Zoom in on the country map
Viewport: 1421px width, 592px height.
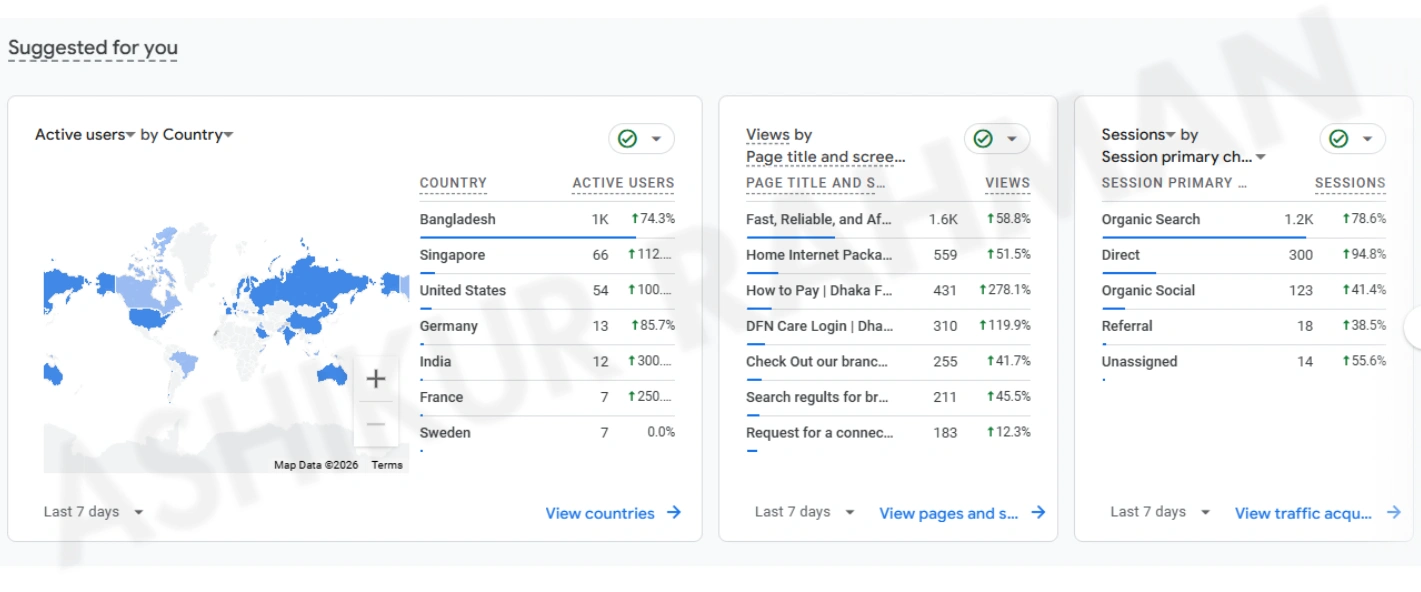(x=376, y=379)
